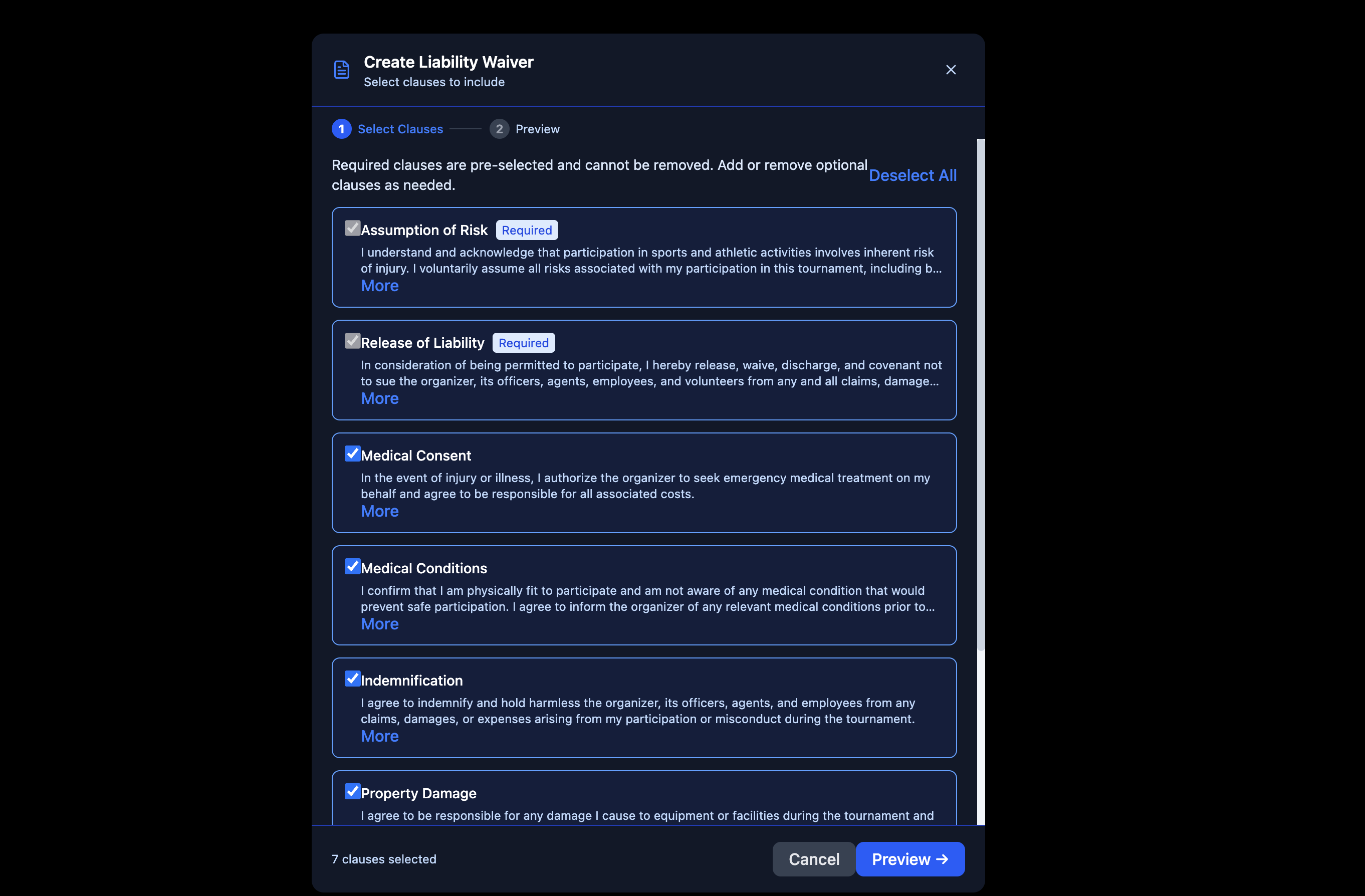Click the '7 clauses selected' status text
The width and height of the screenshot is (1365, 896).
384,859
